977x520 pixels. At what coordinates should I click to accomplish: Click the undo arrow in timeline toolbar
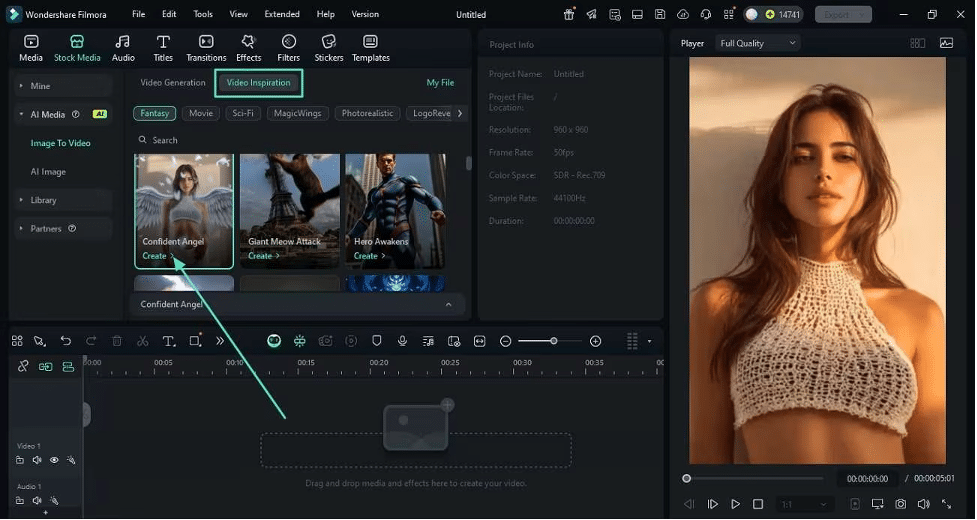pos(65,341)
